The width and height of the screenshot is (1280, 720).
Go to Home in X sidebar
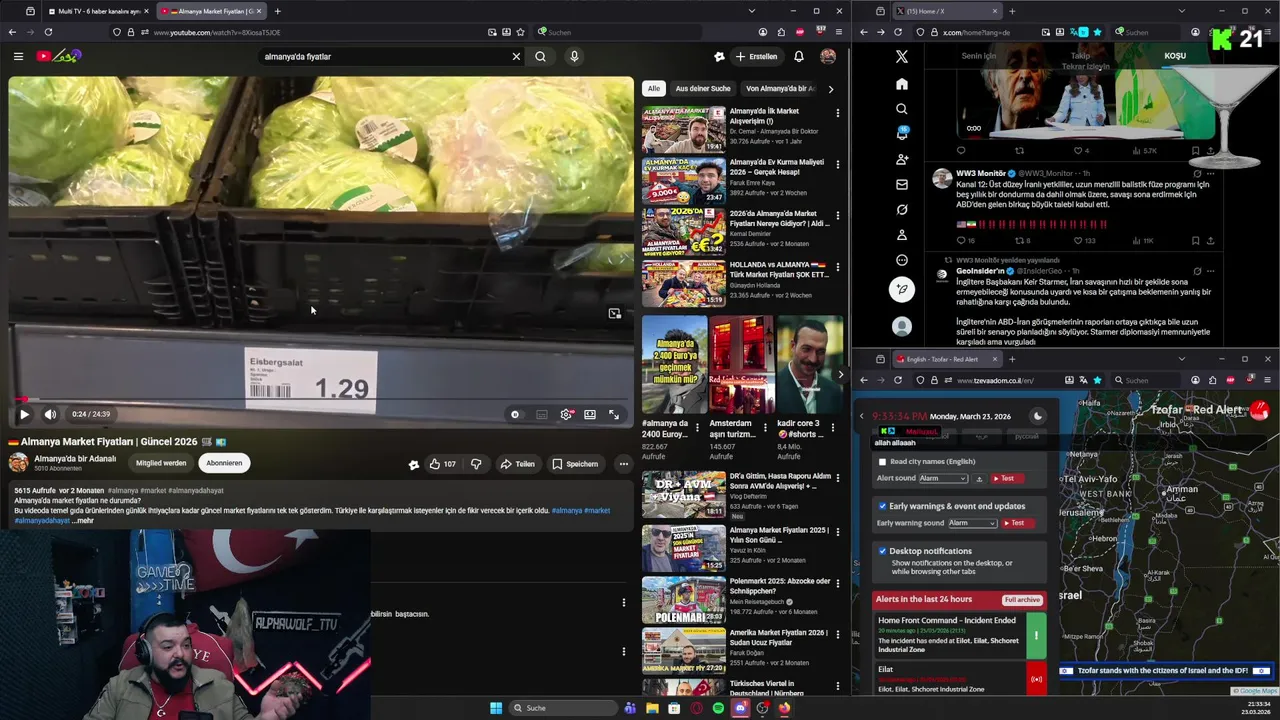point(901,84)
